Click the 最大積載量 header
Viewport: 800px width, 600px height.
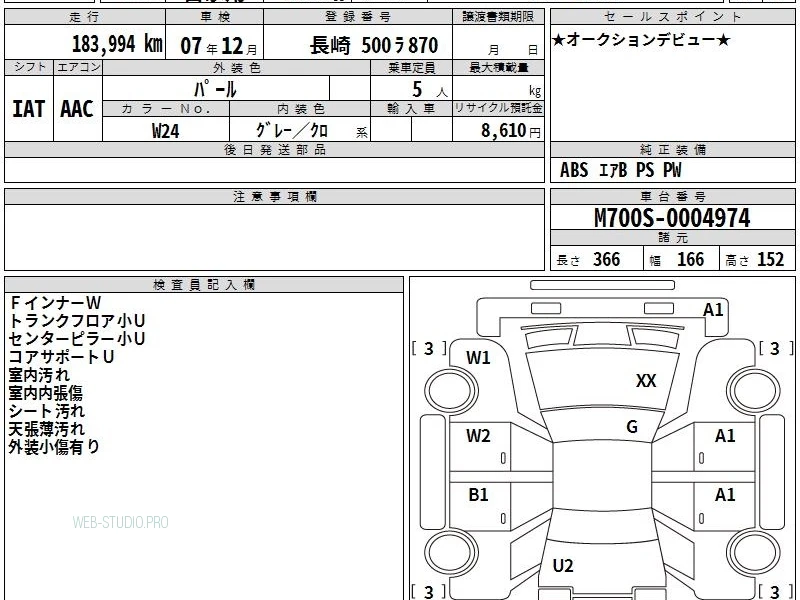[x=498, y=67]
